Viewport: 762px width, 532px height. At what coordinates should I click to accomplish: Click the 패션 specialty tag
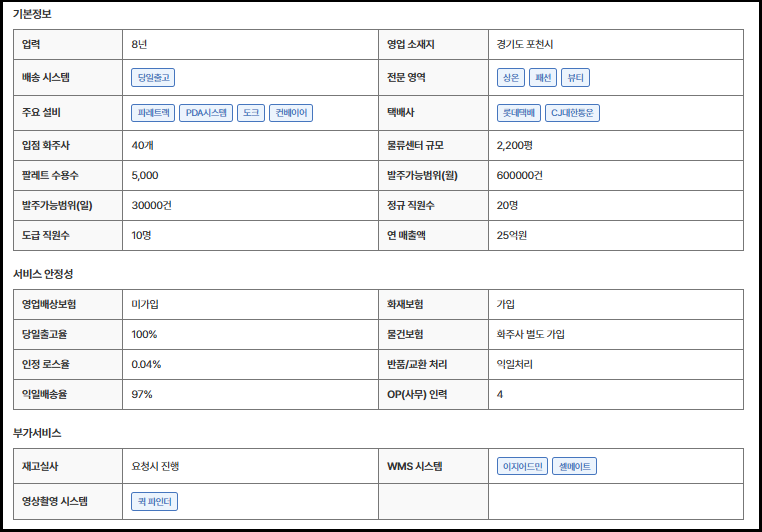544,77
